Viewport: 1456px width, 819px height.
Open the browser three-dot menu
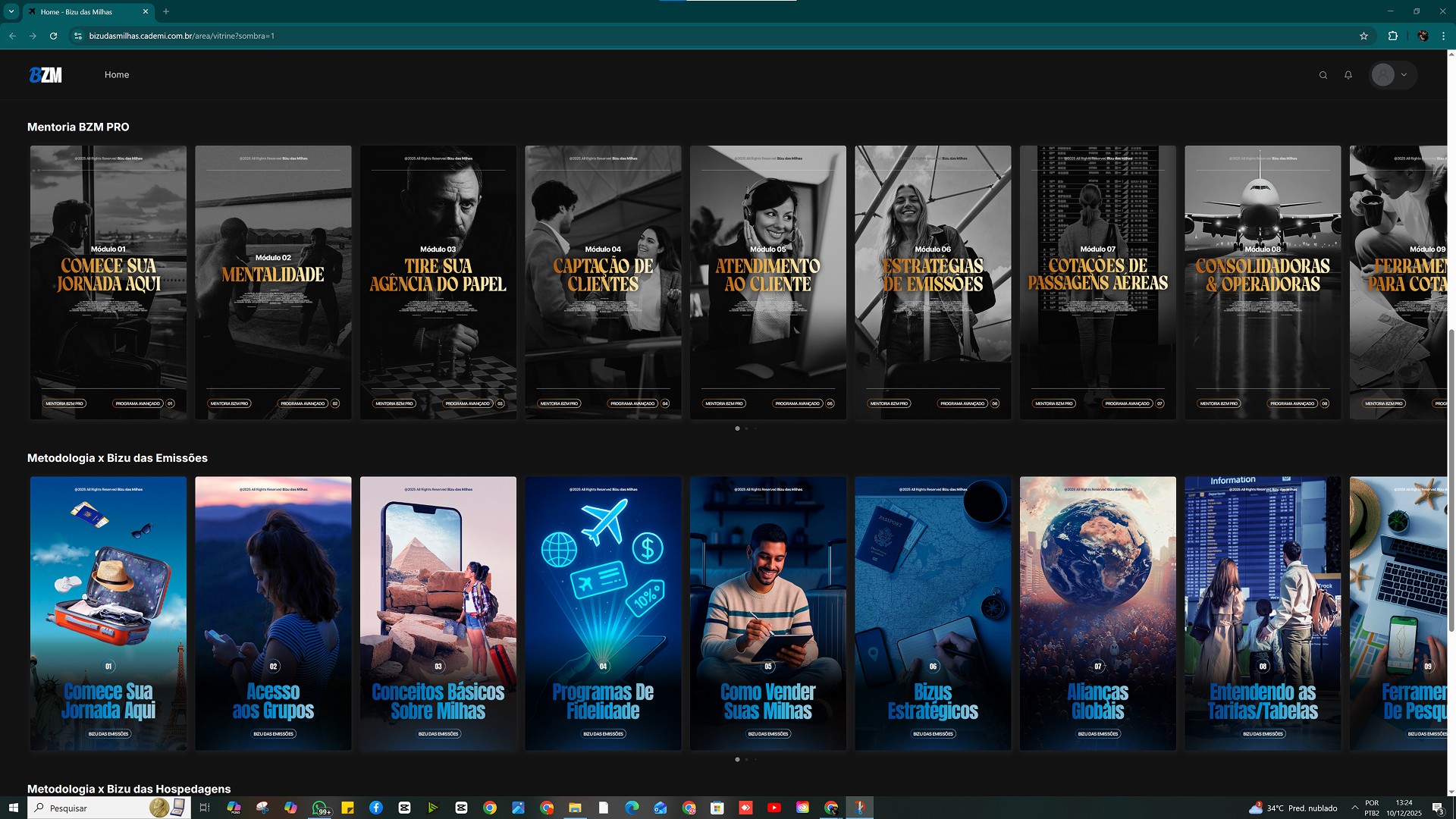1444,36
